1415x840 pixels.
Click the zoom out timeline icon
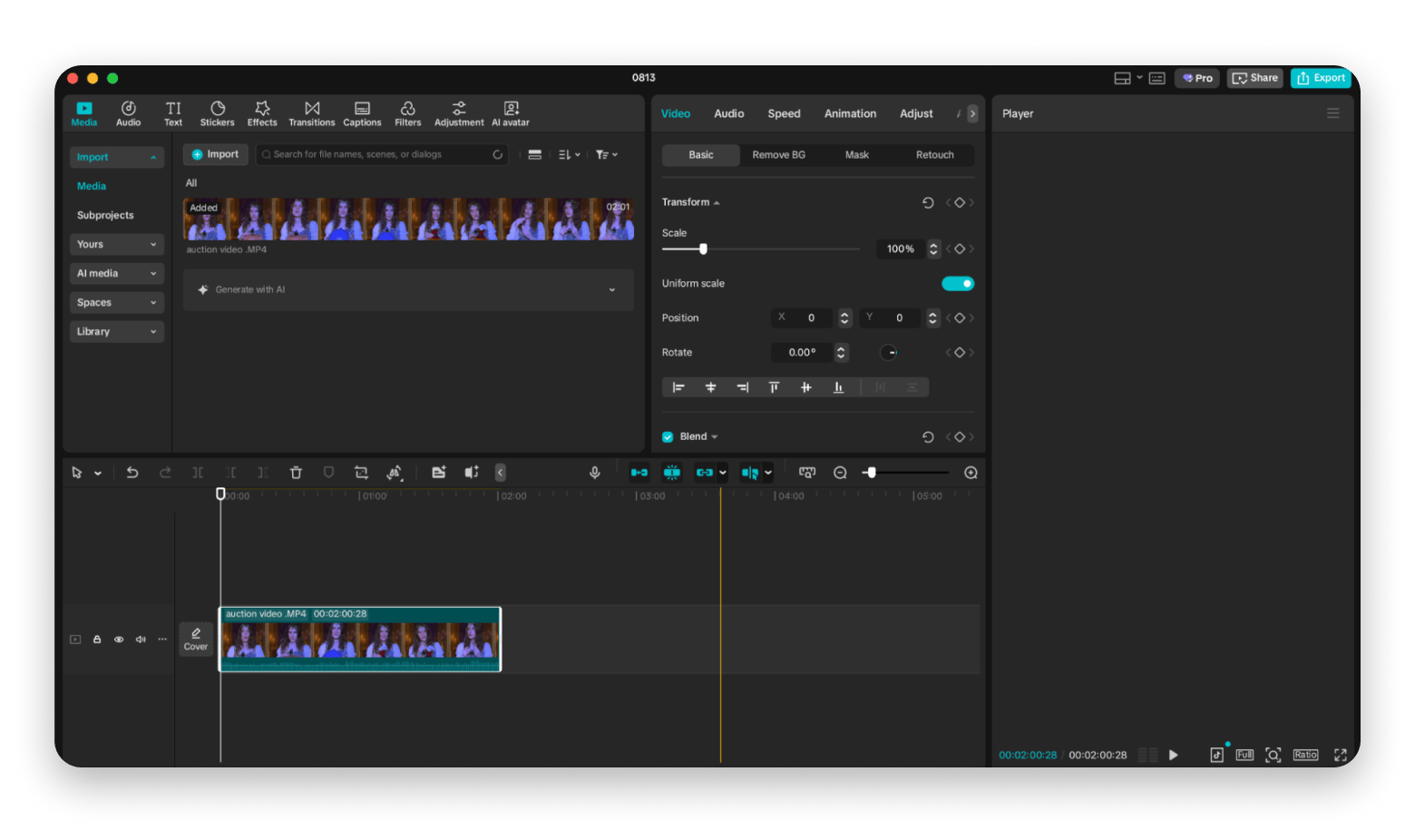[x=840, y=473]
